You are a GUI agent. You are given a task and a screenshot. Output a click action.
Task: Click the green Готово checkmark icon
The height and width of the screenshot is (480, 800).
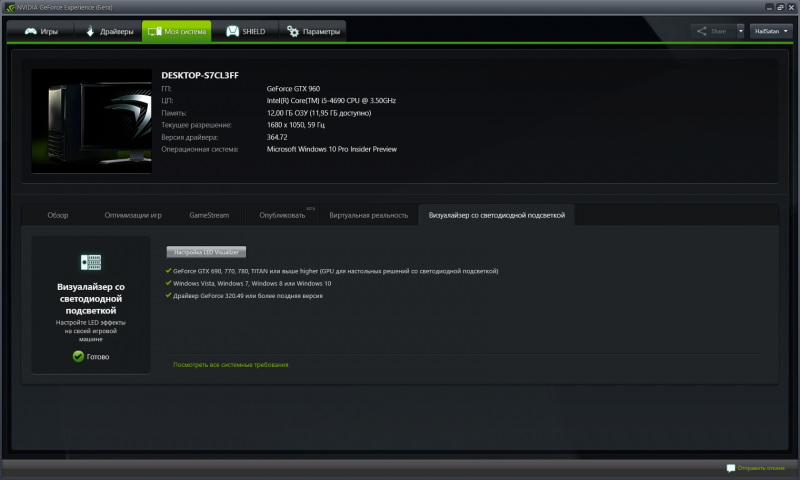(x=78, y=356)
